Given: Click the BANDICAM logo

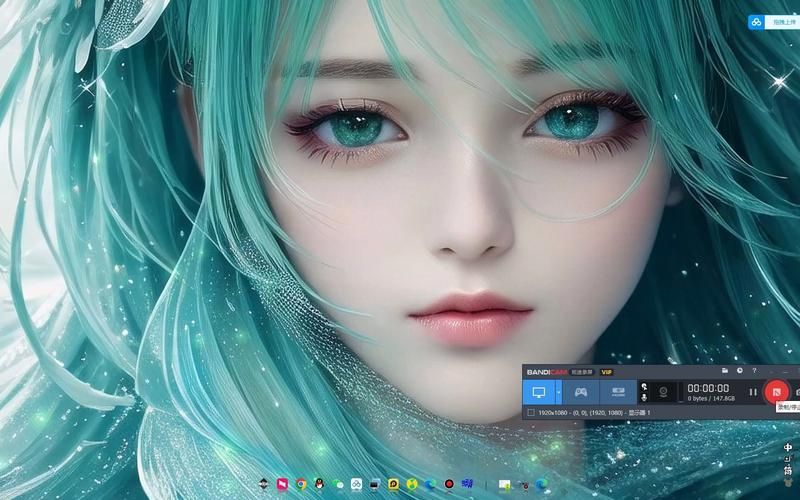Looking at the screenshot, I should pos(546,372).
